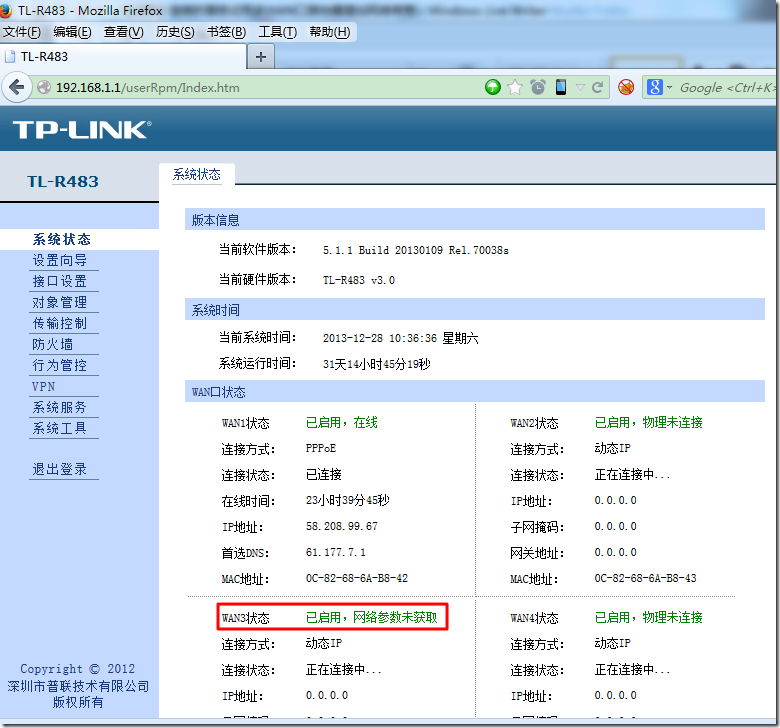
Task: Click WAN4 status 已启用，物理未连接
Action: coord(649,618)
